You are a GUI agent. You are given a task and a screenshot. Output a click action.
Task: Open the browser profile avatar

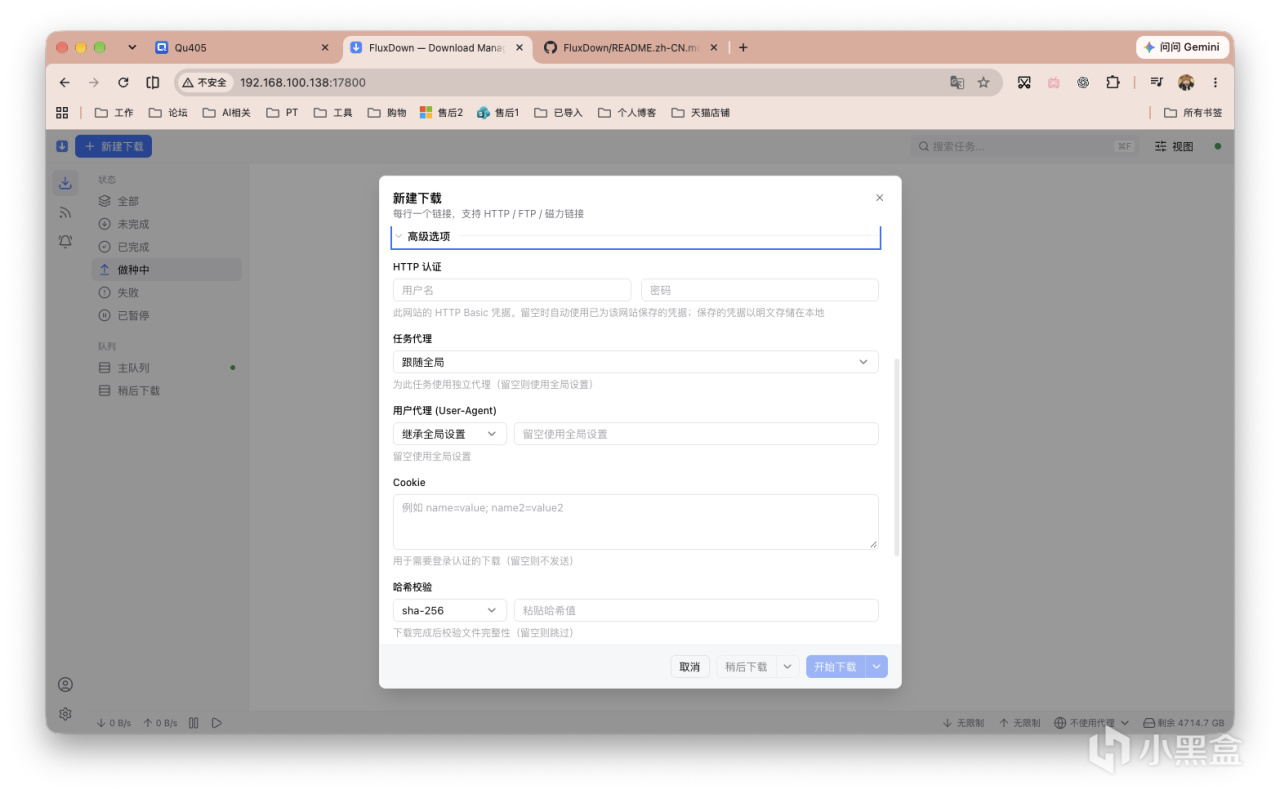click(x=1186, y=83)
